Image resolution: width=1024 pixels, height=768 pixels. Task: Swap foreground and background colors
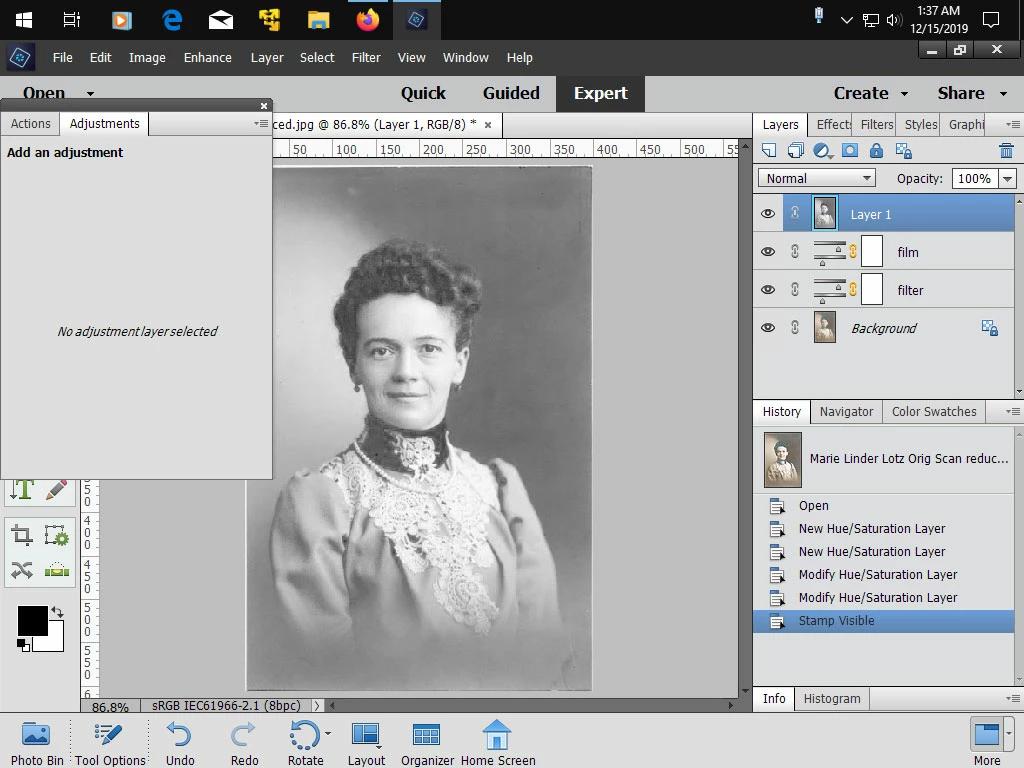pyautogui.click(x=57, y=612)
